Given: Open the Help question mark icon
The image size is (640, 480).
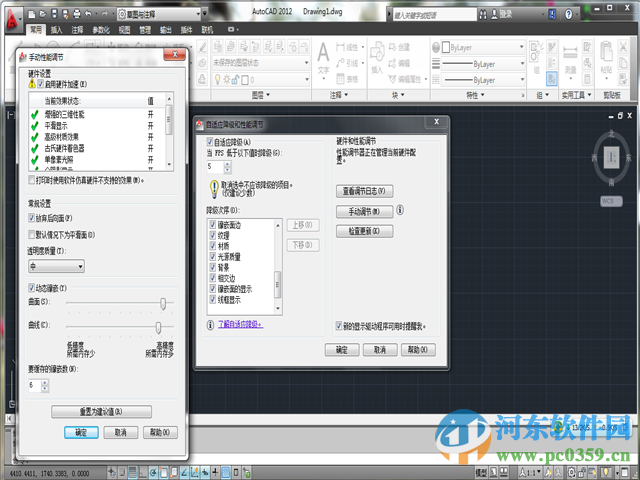Looking at the screenshot, I should tap(569, 15).
